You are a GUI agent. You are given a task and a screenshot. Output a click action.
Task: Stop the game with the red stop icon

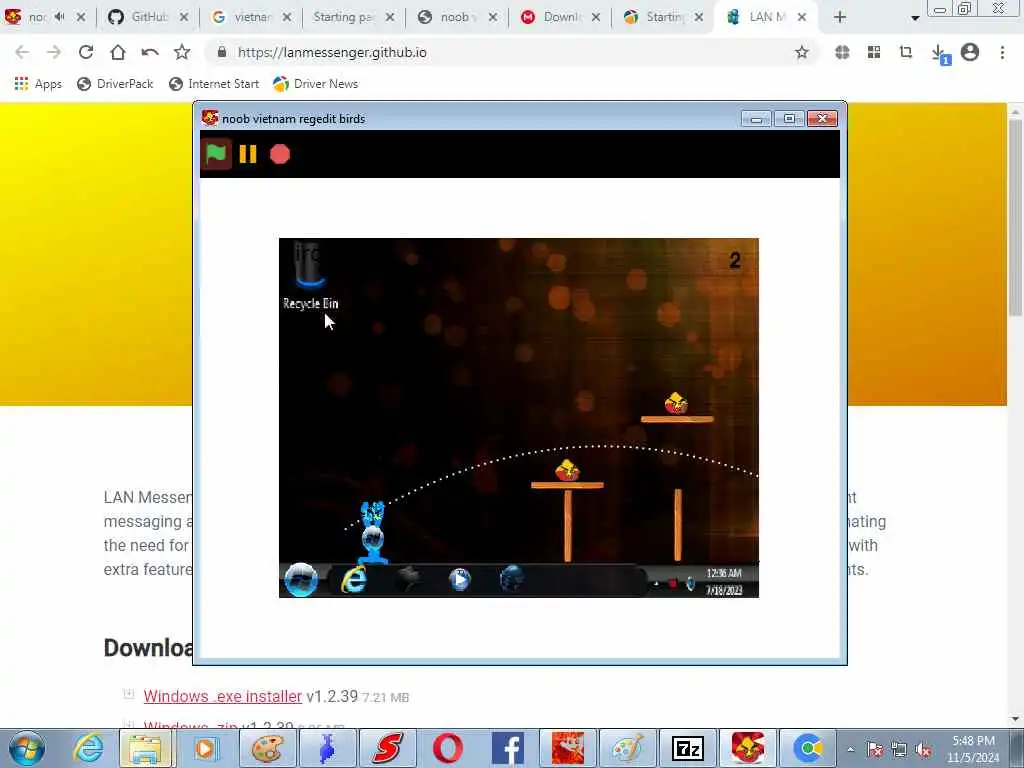[x=280, y=154]
